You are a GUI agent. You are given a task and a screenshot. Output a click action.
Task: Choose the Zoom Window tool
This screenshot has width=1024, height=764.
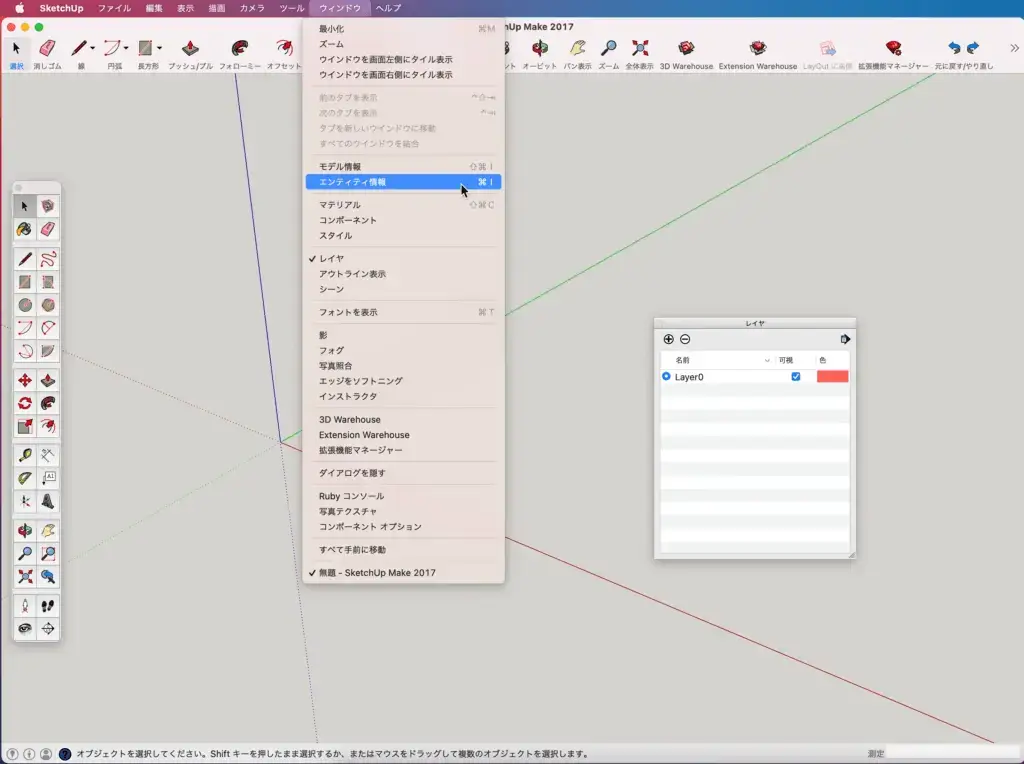(x=48, y=554)
